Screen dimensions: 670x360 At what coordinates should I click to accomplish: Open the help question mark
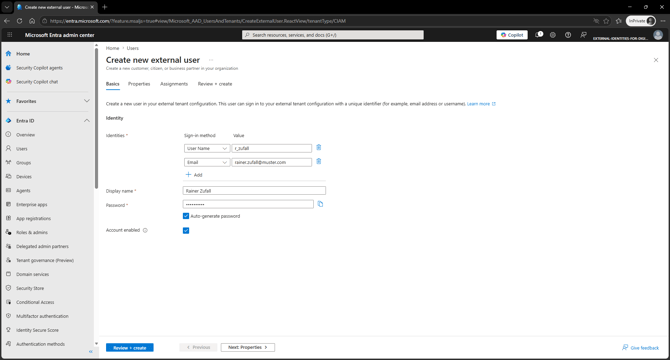click(568, 35)
